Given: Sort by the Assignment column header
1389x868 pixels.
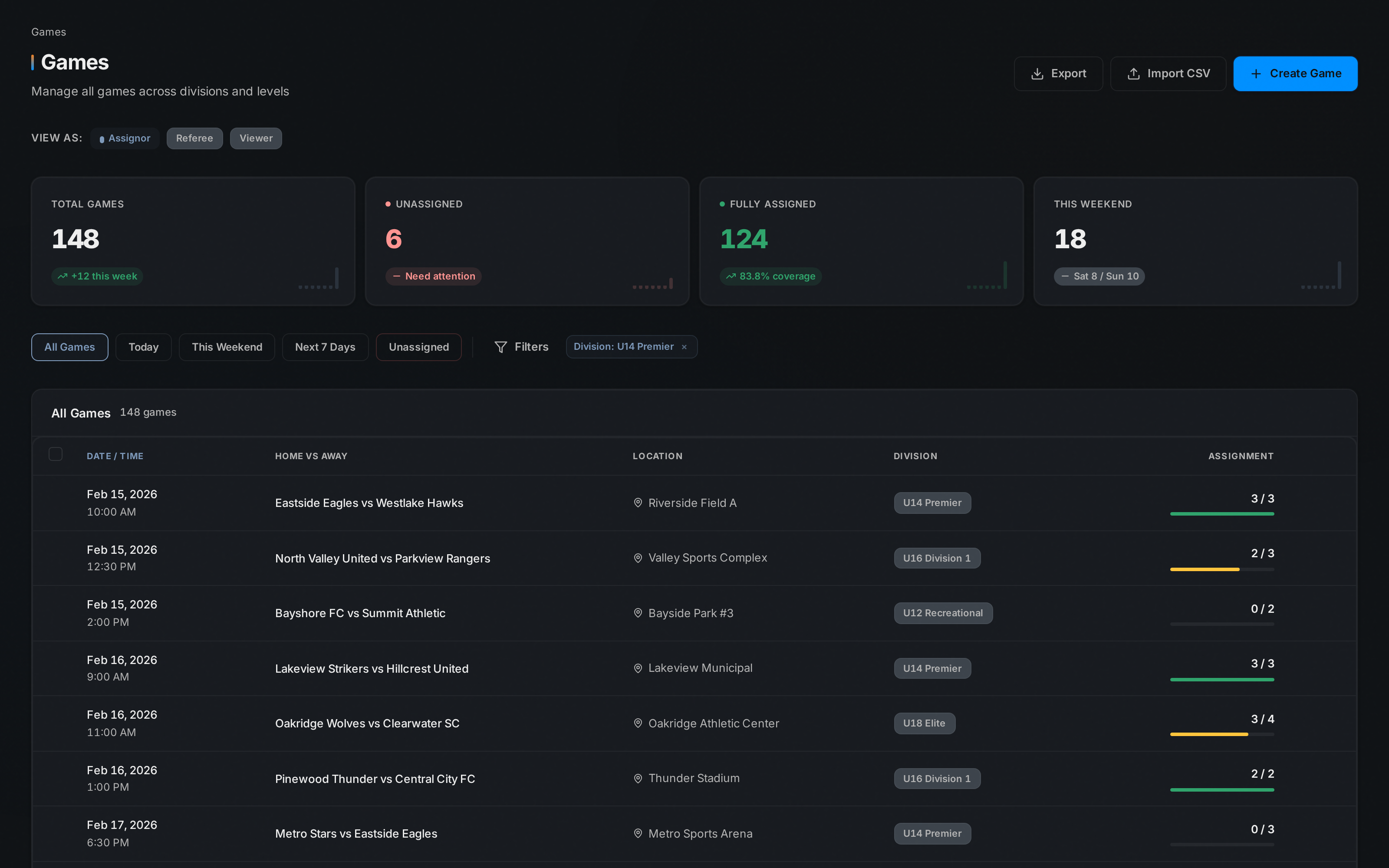Looking at the screenshot, I should [1241, 457].
